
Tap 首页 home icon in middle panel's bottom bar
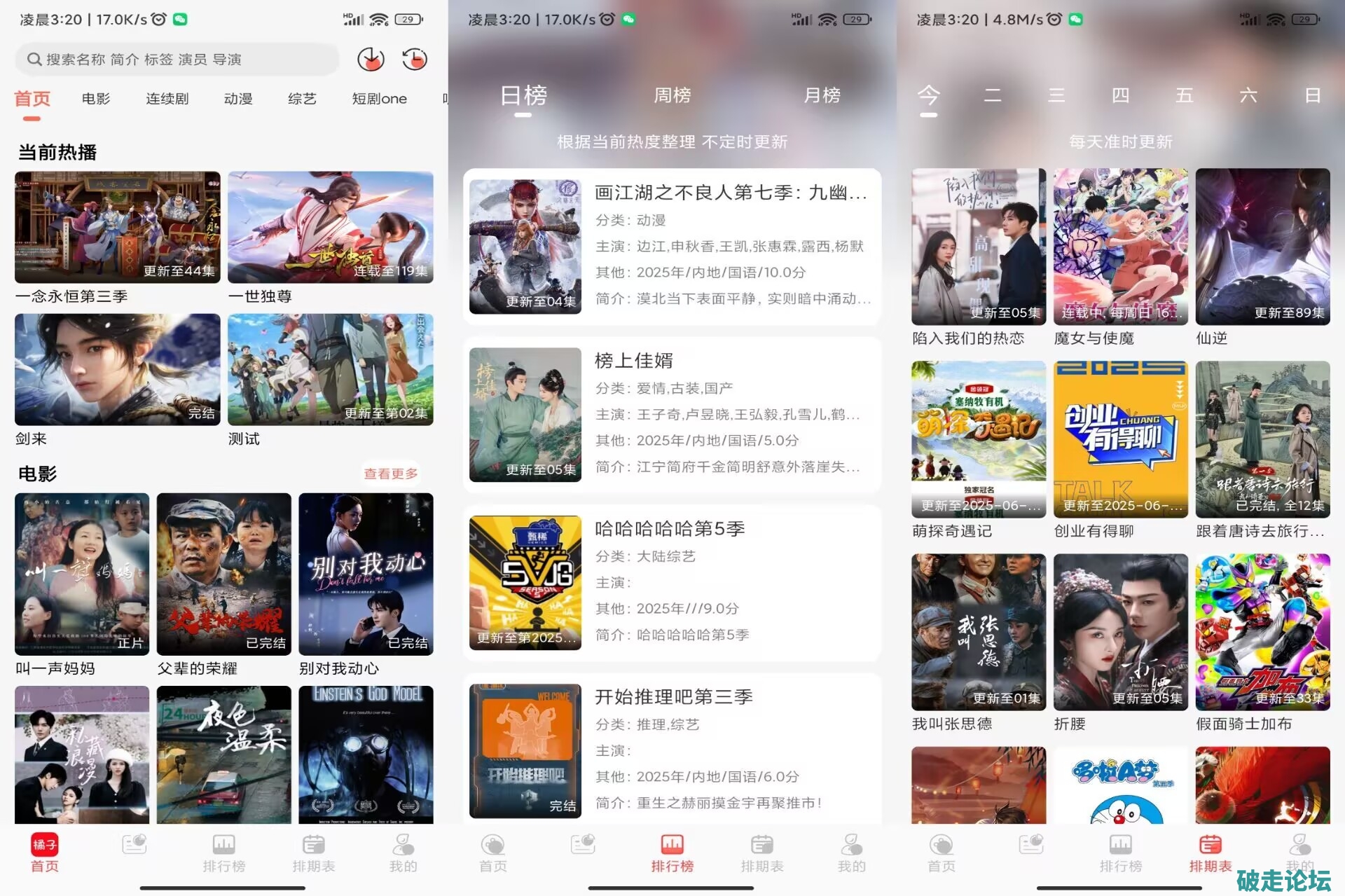pos(492,845)
